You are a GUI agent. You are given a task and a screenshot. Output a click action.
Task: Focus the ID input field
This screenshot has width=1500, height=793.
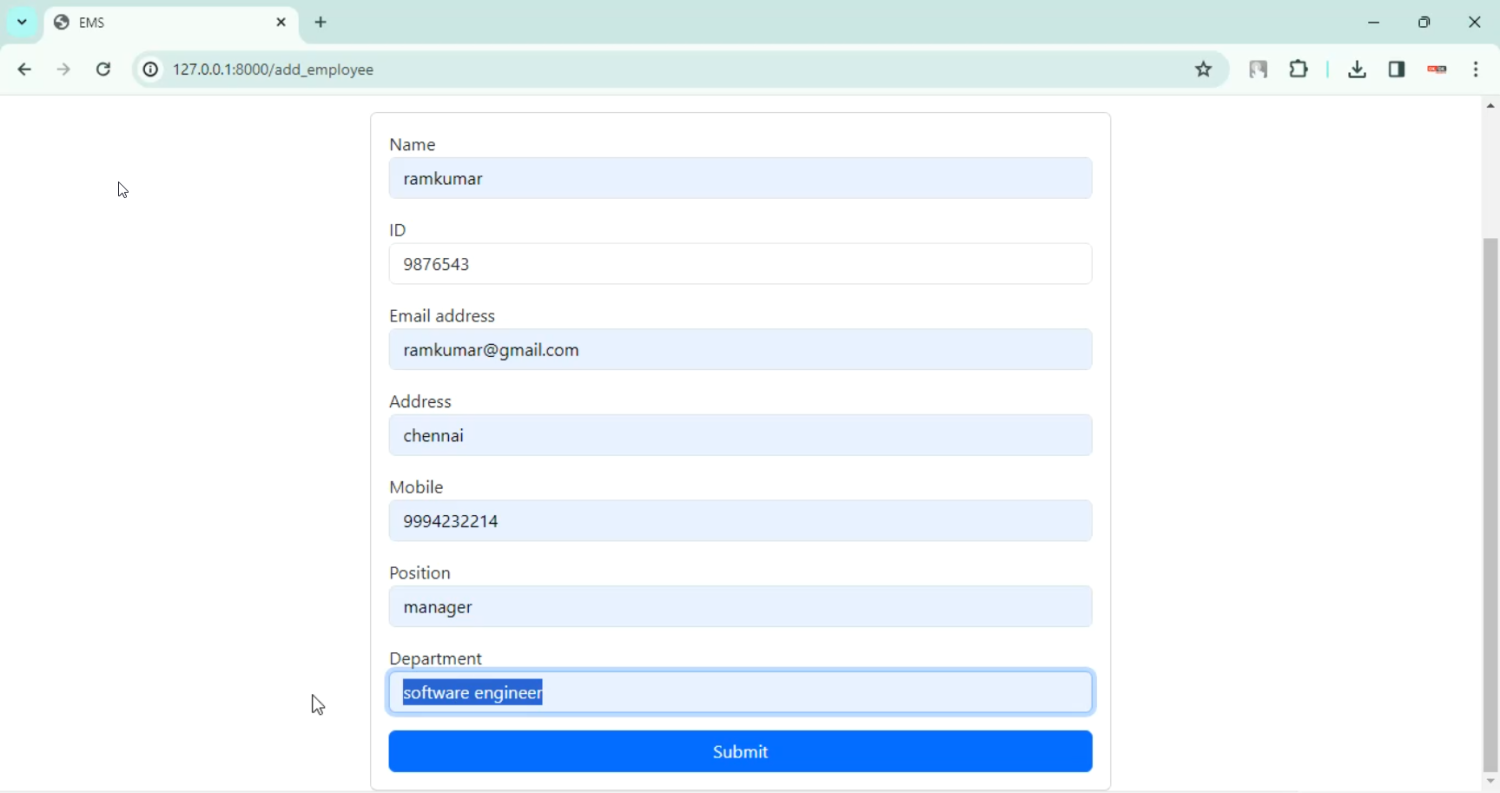(740, 264)
